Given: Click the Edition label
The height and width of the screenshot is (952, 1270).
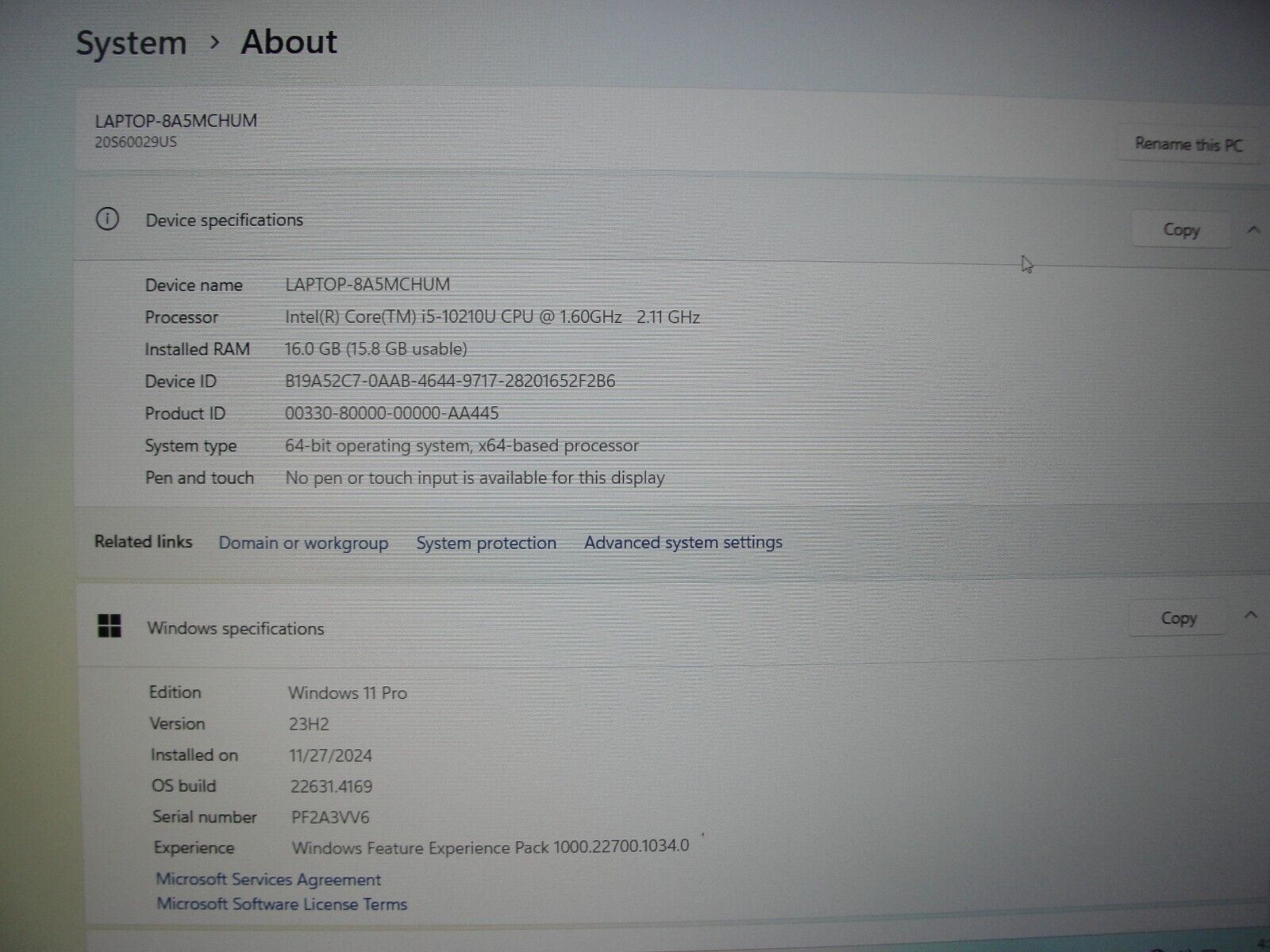Looking at the screenshot, I should [x=175, y=692].
